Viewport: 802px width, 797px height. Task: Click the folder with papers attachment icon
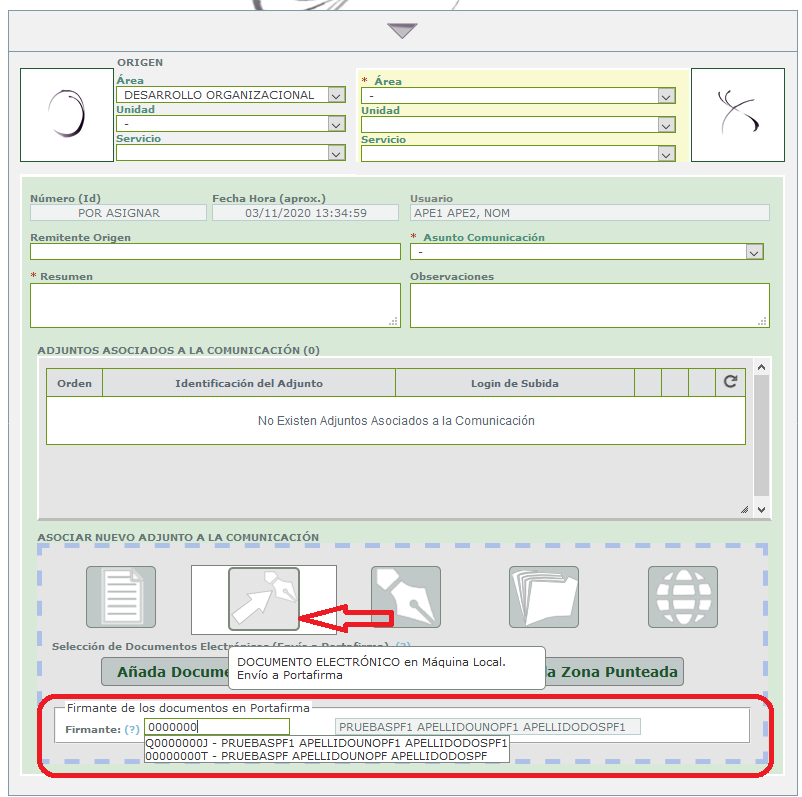click(544, 596)
